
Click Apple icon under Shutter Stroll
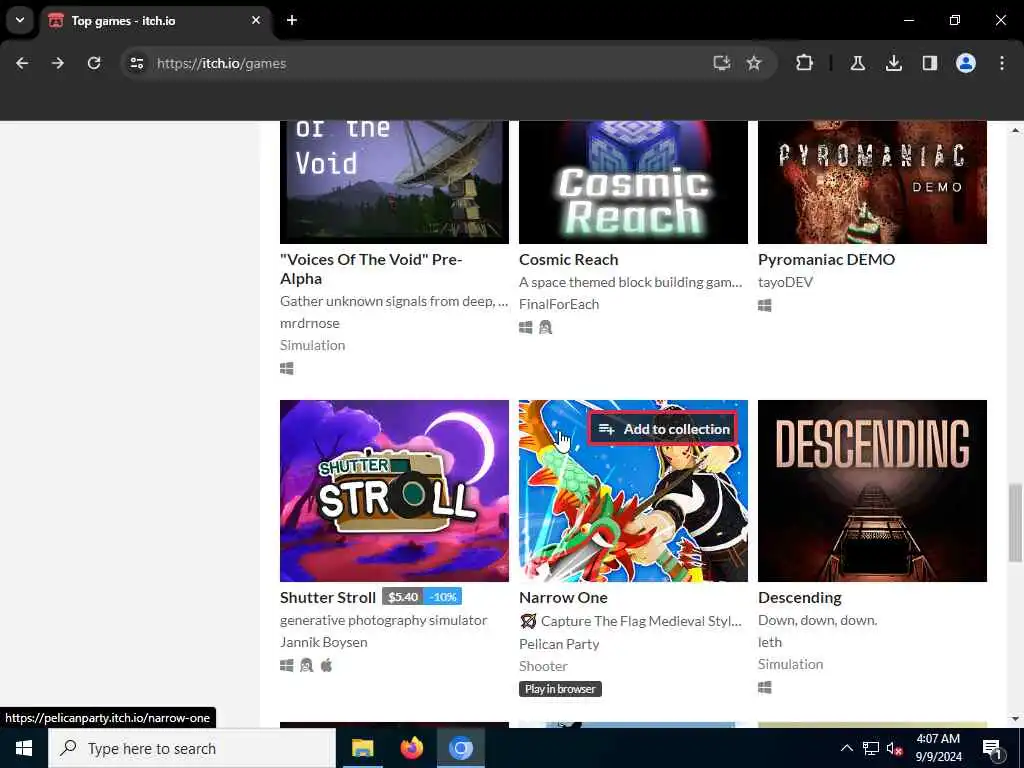[x=327, y=665]
